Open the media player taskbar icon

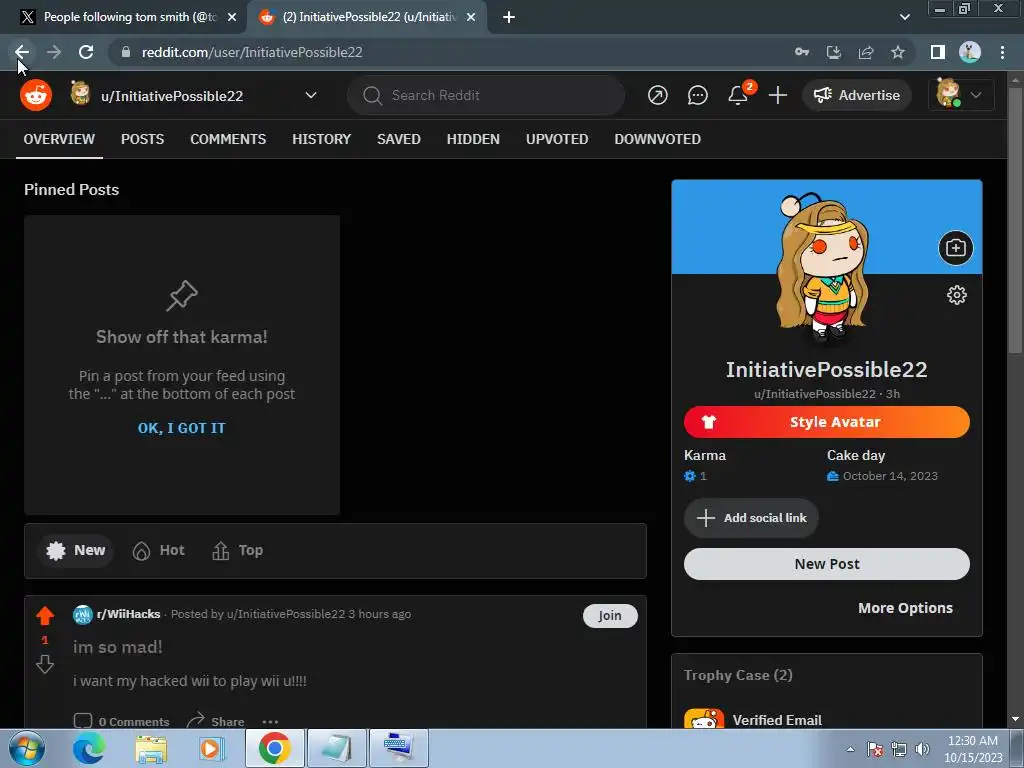pos(211,749)
